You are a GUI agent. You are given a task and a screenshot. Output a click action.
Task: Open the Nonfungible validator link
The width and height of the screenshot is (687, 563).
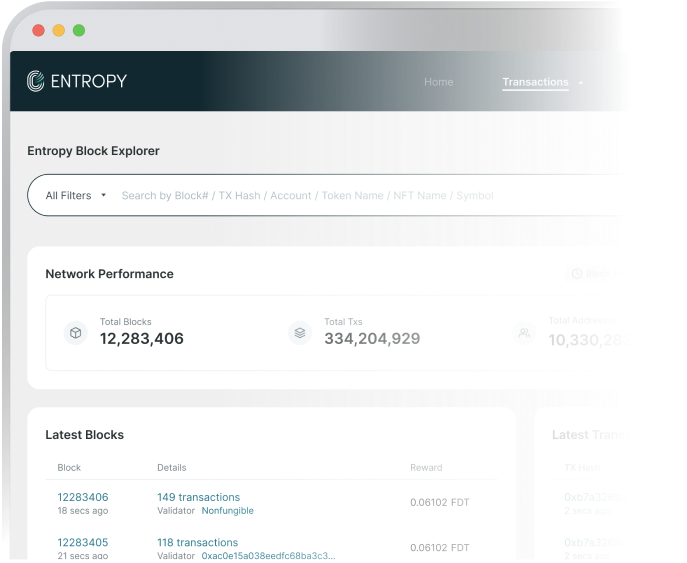pyautogui.click(x=227, y=511)
